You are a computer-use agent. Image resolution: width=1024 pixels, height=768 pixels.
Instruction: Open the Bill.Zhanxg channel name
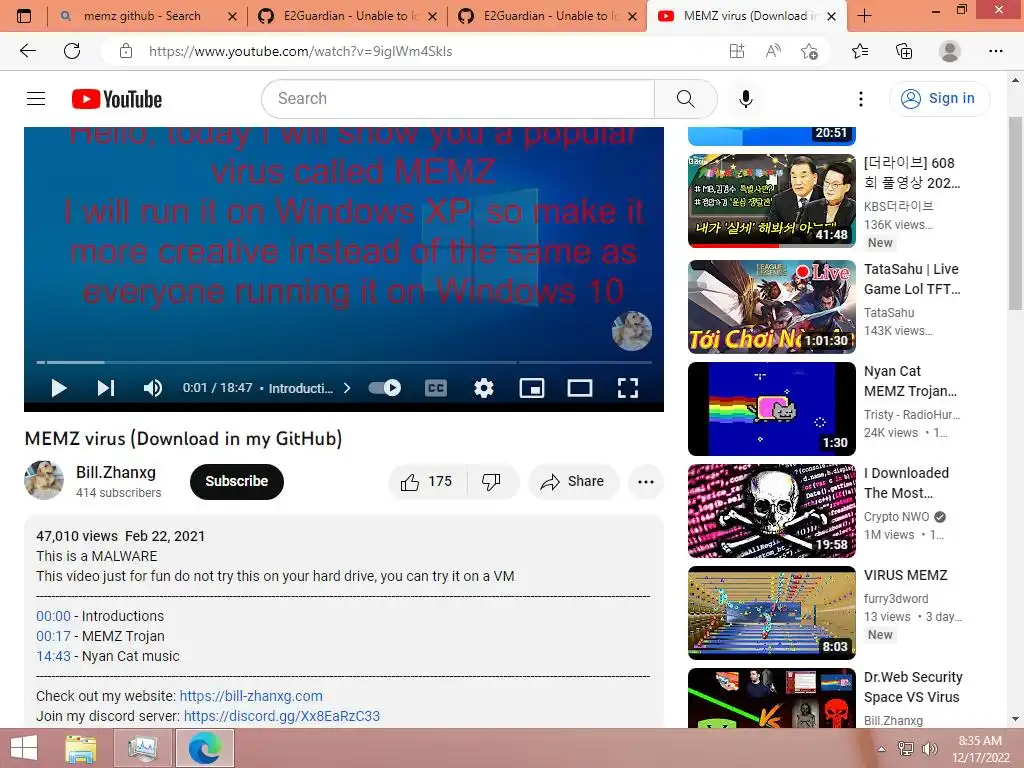pyautogui.click(x=116, y=472)
